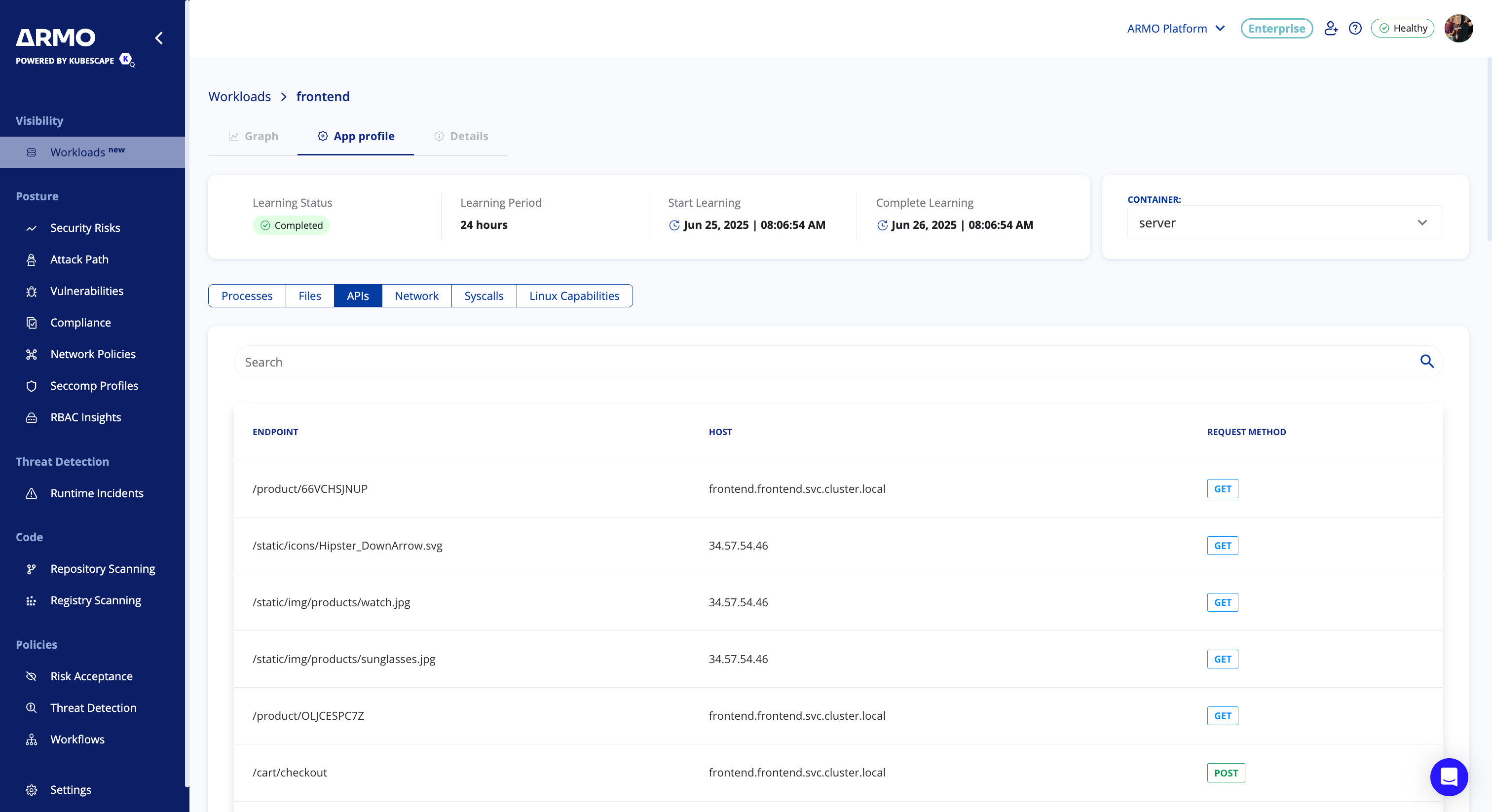1492x812 pixels.
Task: Open the chat support bubble
Action: click(1449, 776)
